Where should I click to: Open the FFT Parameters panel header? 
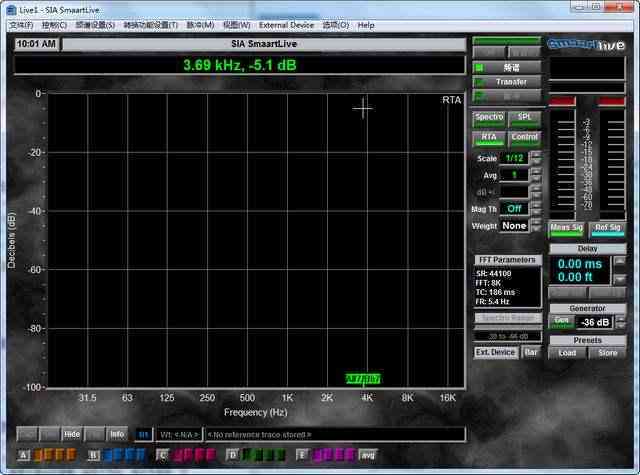(x=507, y=260)
